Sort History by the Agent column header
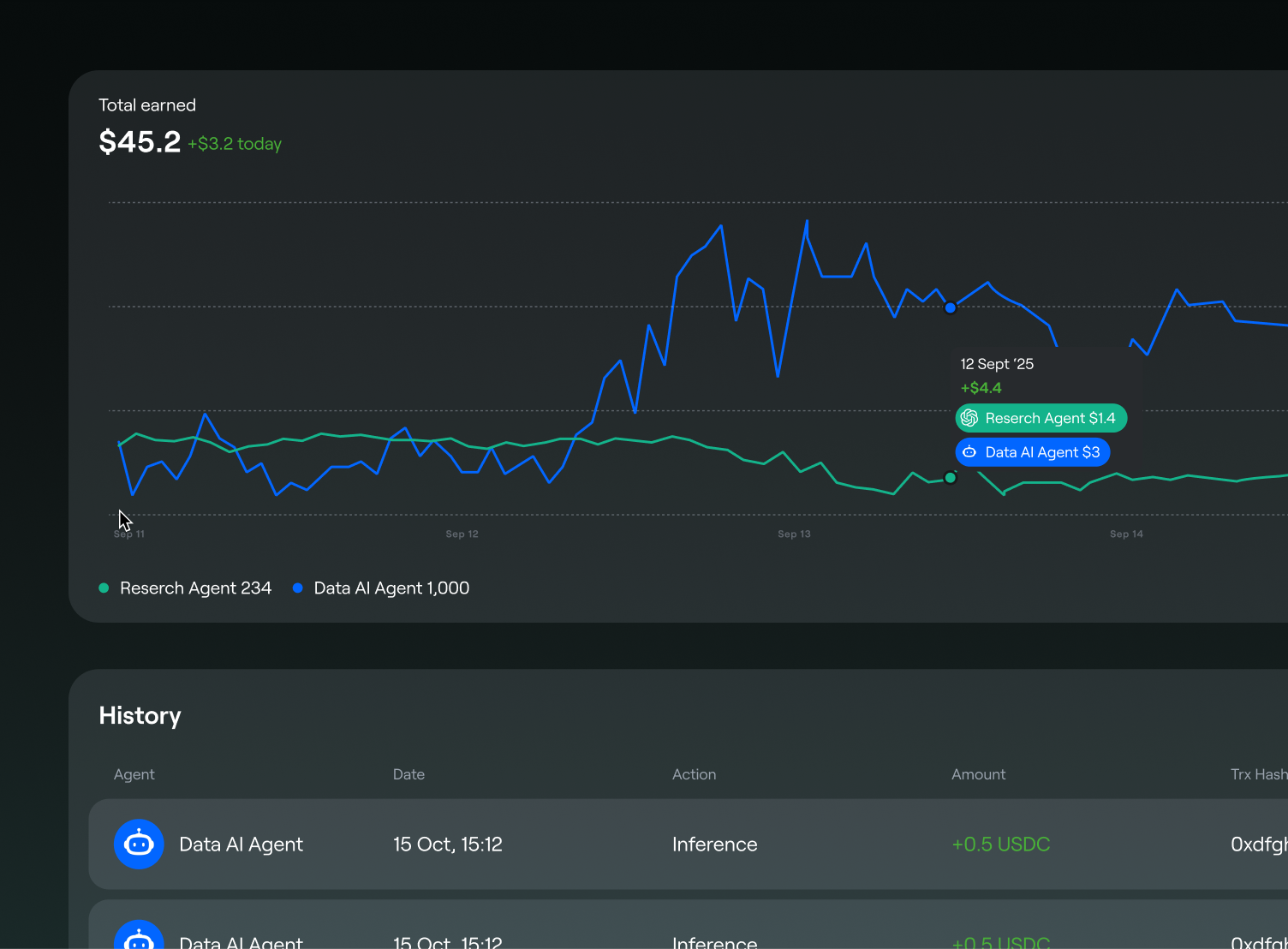1288x949 pixels. pos(134,774)
